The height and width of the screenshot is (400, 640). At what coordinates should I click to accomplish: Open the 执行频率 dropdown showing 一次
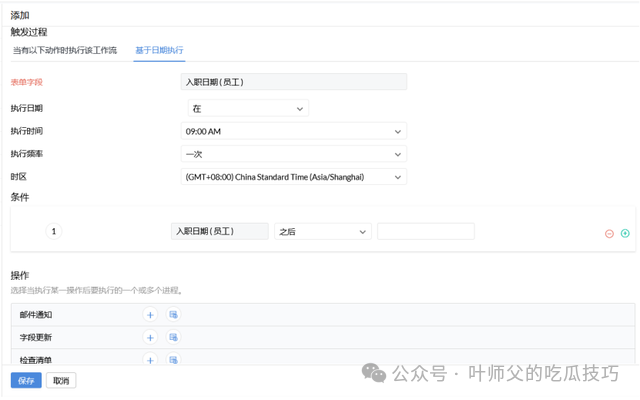tap(293, 154)
